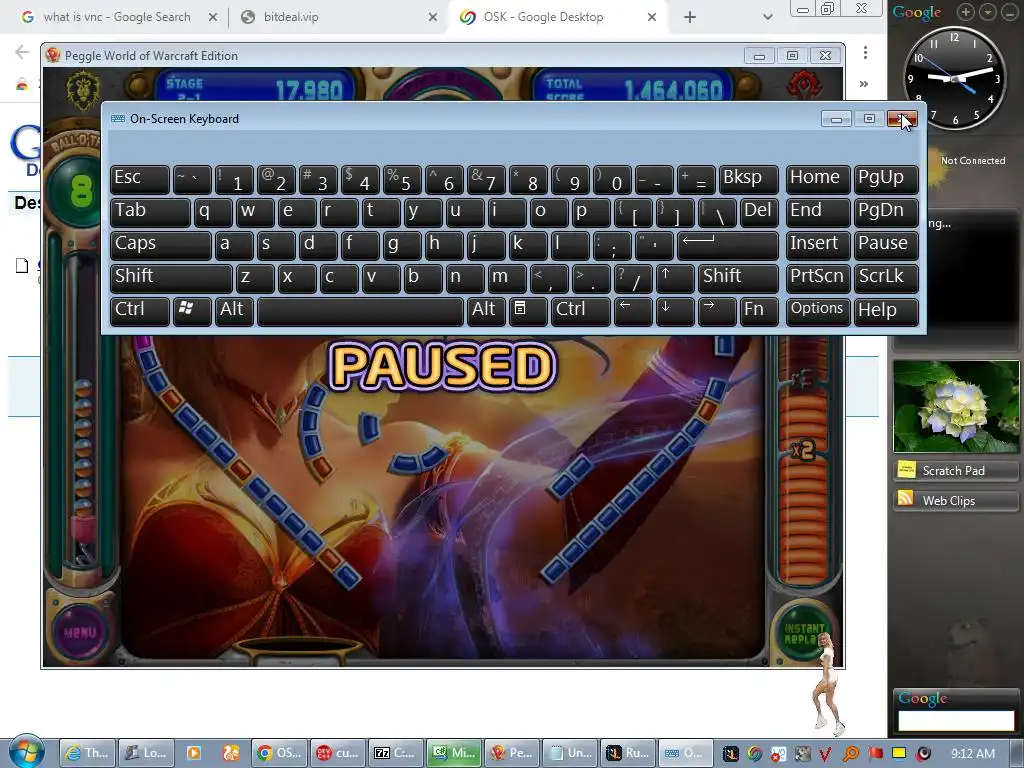Go back with browser back arrow
Viewport: 1024px width, 768px height.
tap(22, 52)
